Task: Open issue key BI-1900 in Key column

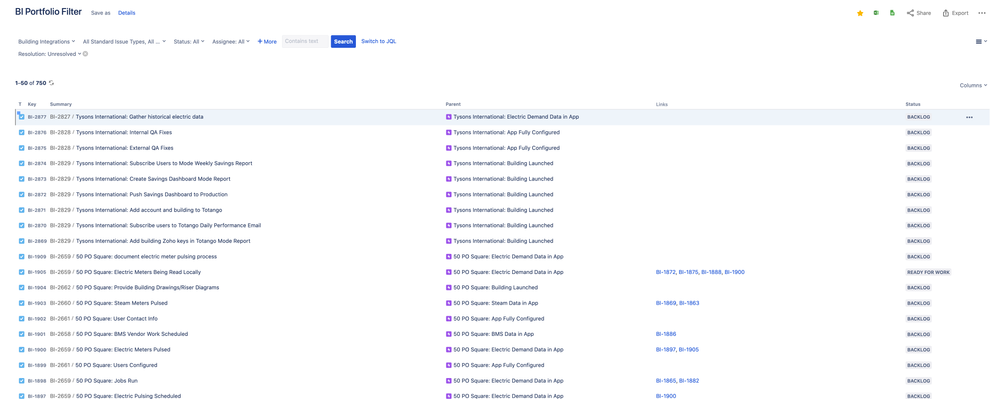Action: tap(37, 350)
